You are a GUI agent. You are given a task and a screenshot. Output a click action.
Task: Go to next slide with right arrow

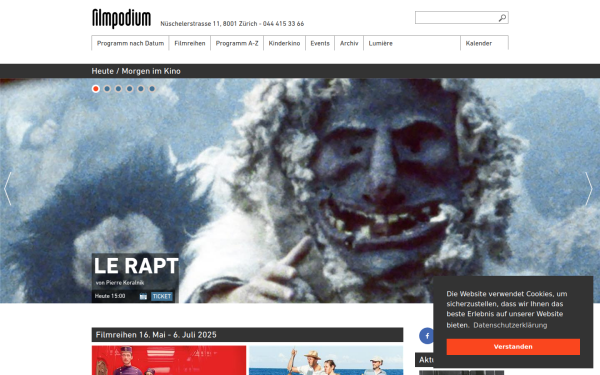(x=589, y=189)
